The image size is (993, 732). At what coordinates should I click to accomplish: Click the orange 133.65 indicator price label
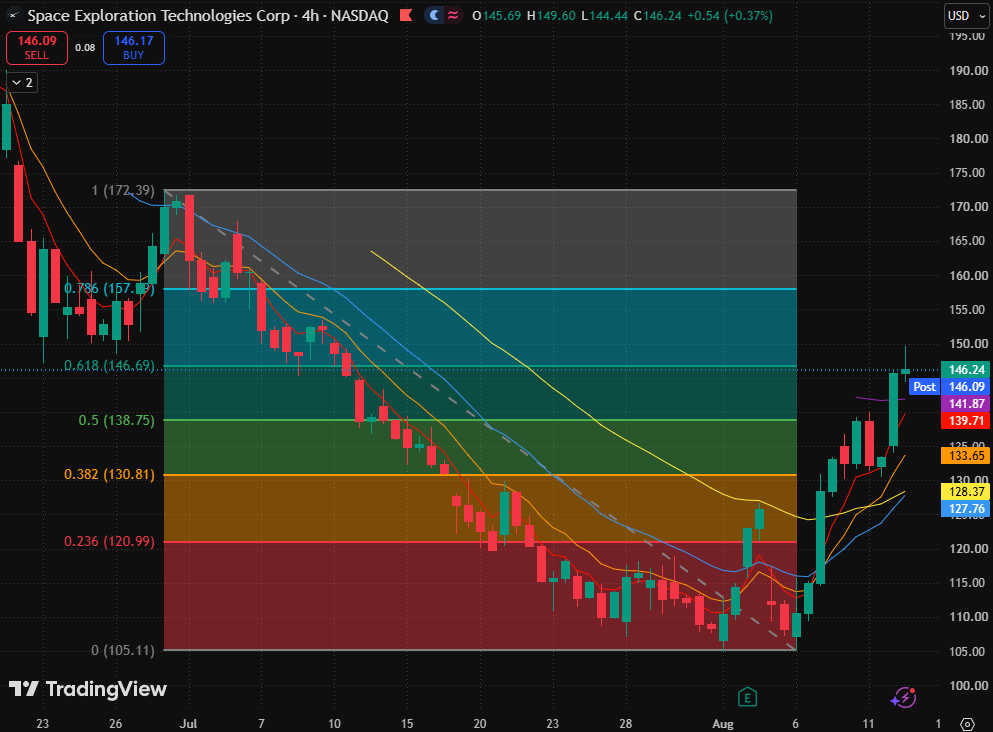966,455
